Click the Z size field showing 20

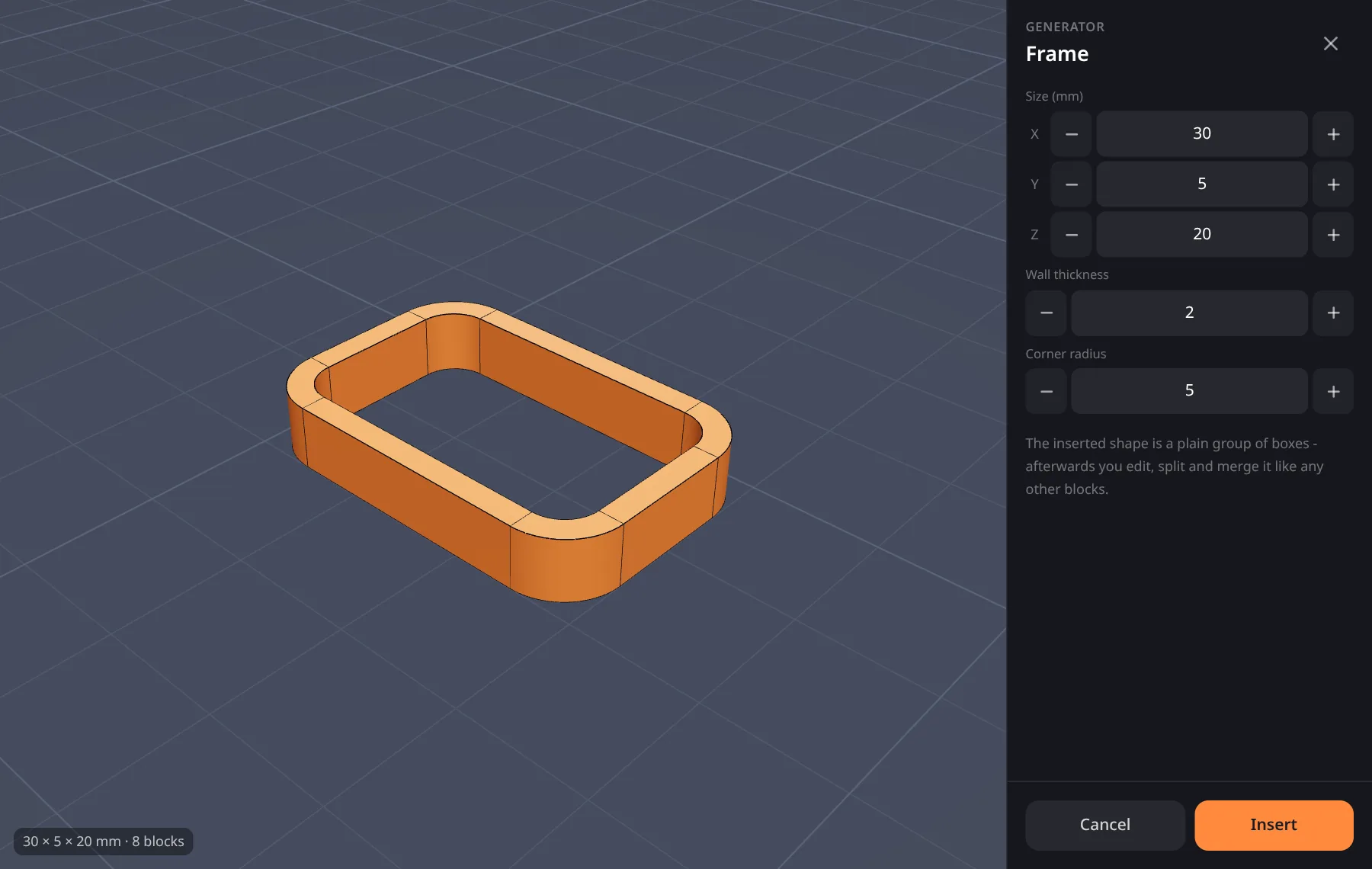click(x=1202, y=235)
